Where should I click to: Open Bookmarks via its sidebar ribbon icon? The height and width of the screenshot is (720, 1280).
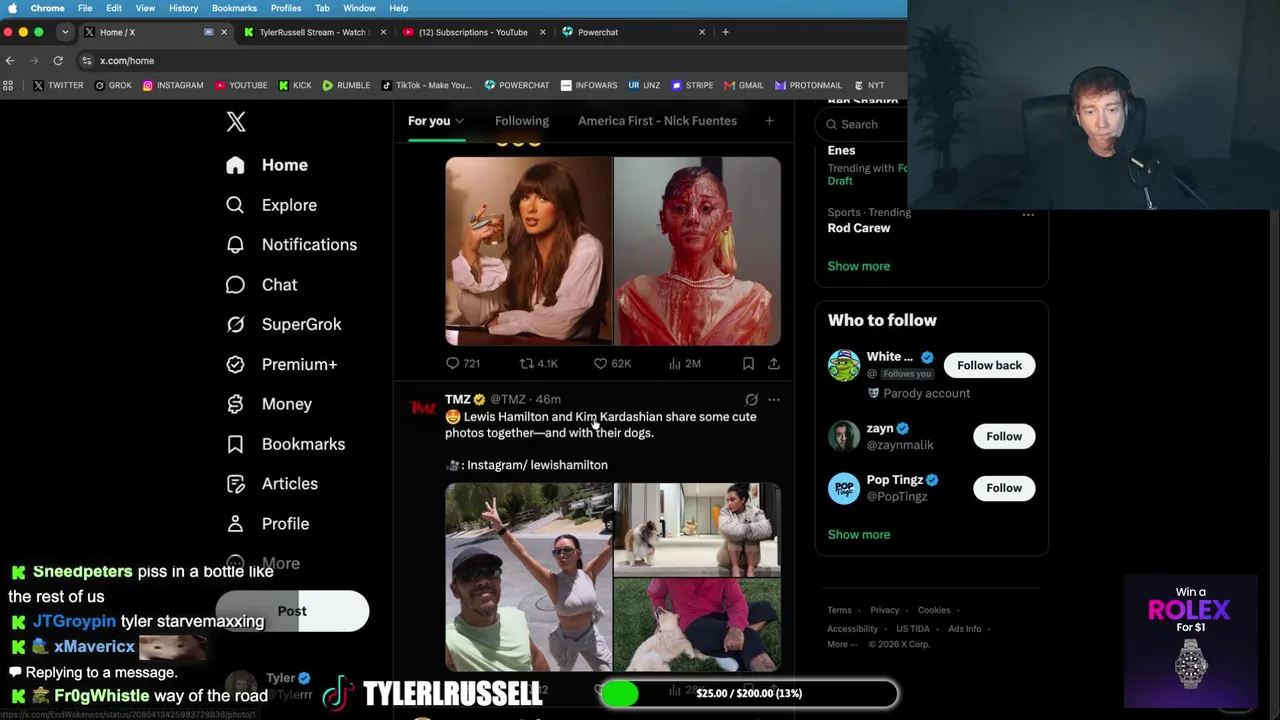[x=235, y=444]
